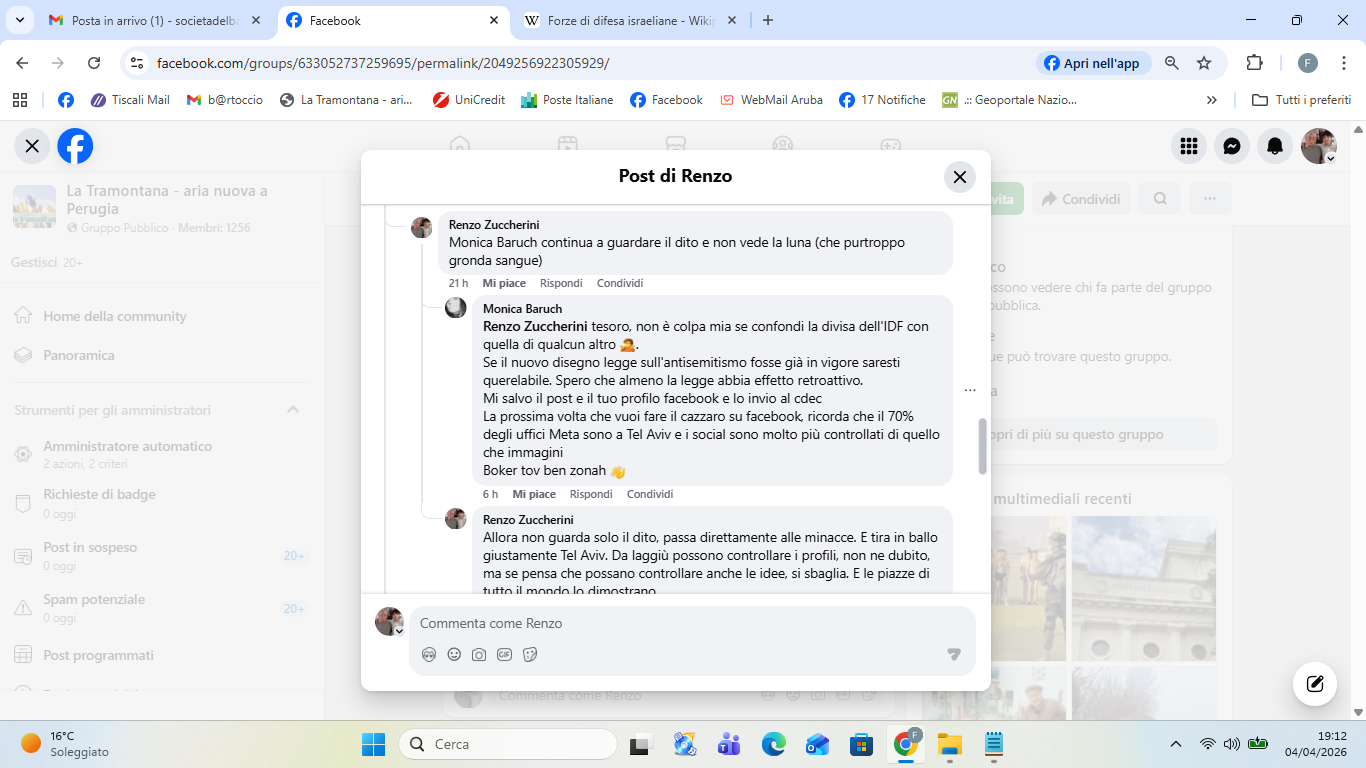Open Messenger from the top bar
Viewport: 1366px width, 768px height.
1232,146
